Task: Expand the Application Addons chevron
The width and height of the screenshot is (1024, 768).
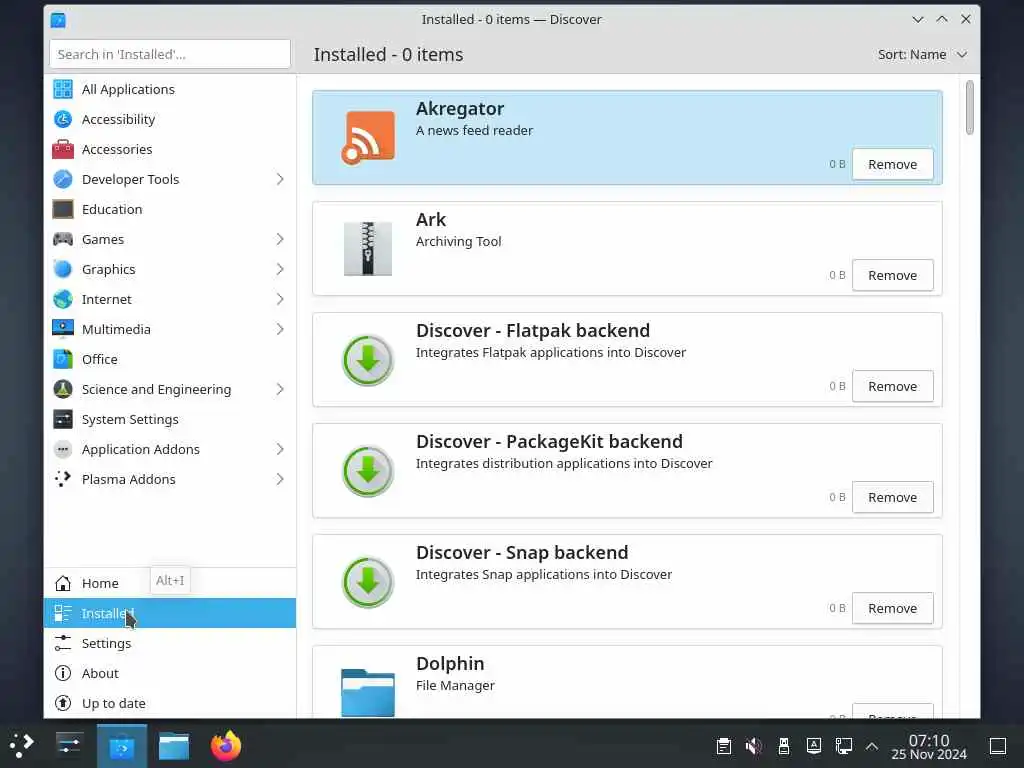Action: [280, 449]
